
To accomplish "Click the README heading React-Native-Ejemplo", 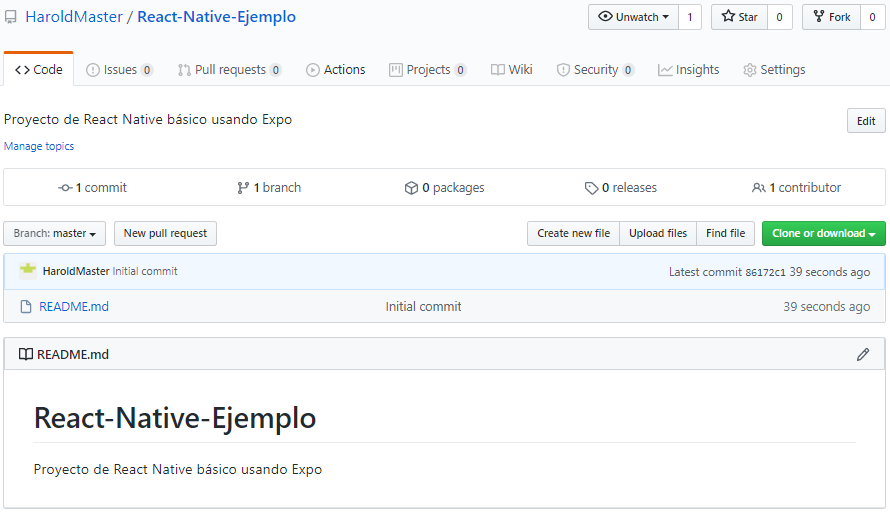I will (x=175, y=418).
